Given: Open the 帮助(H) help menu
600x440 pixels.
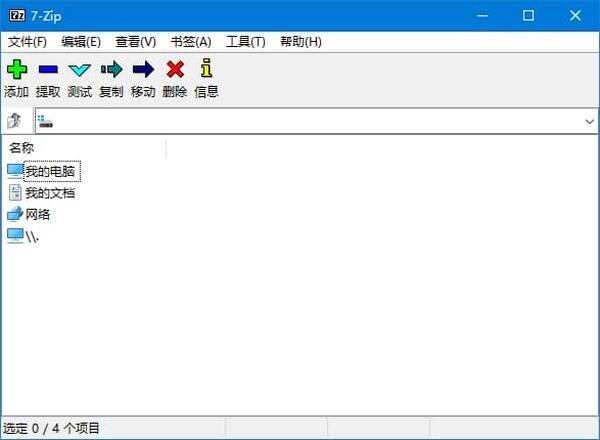Looking at the screenshot, I should (301, 41).
